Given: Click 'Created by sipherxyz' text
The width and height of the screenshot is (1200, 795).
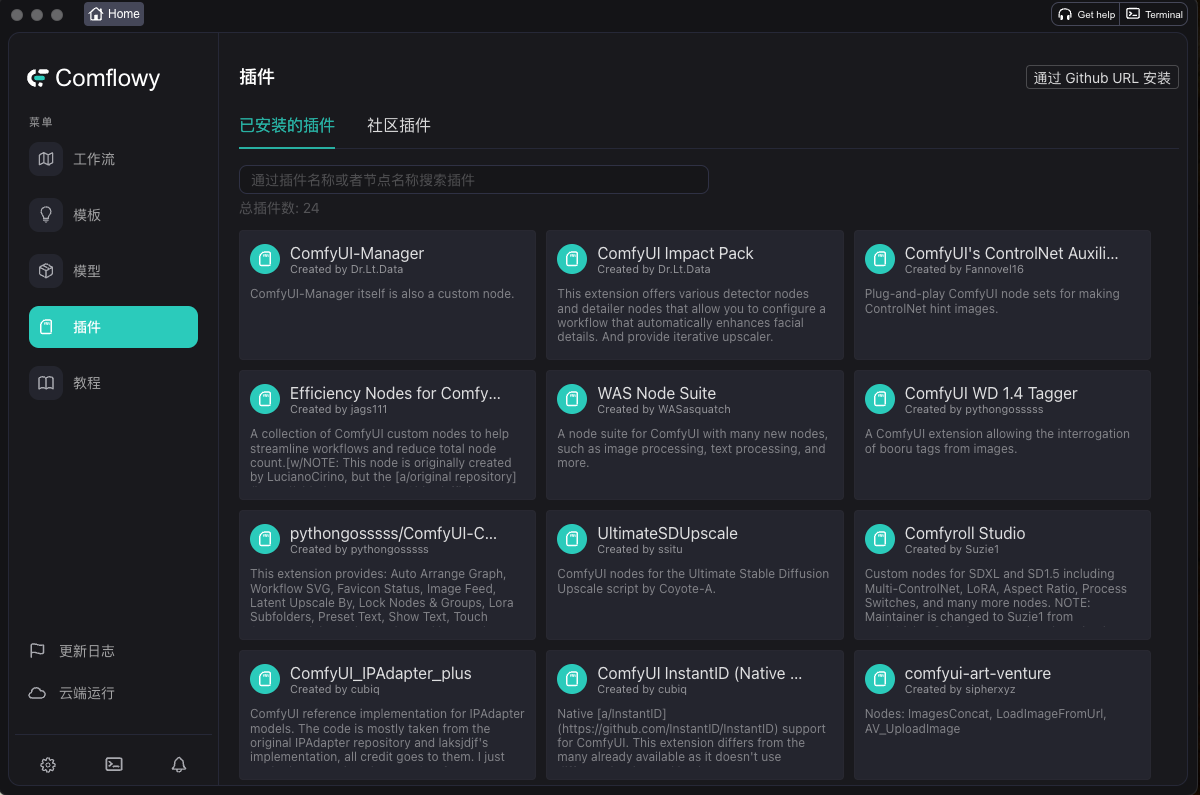Looking at the screenshot, I should [x=961, y=690].
